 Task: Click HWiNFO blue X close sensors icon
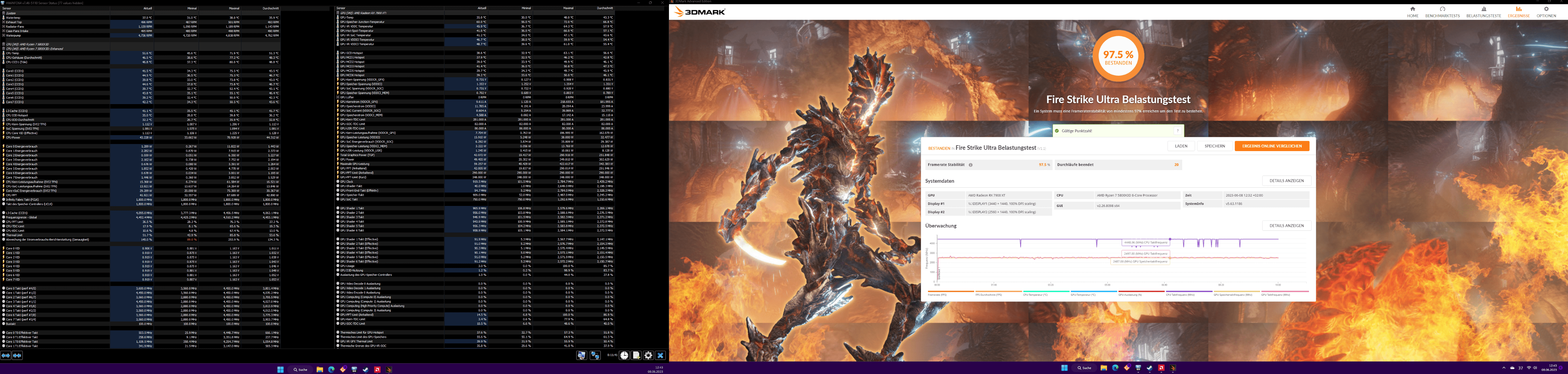pos(661,356)
